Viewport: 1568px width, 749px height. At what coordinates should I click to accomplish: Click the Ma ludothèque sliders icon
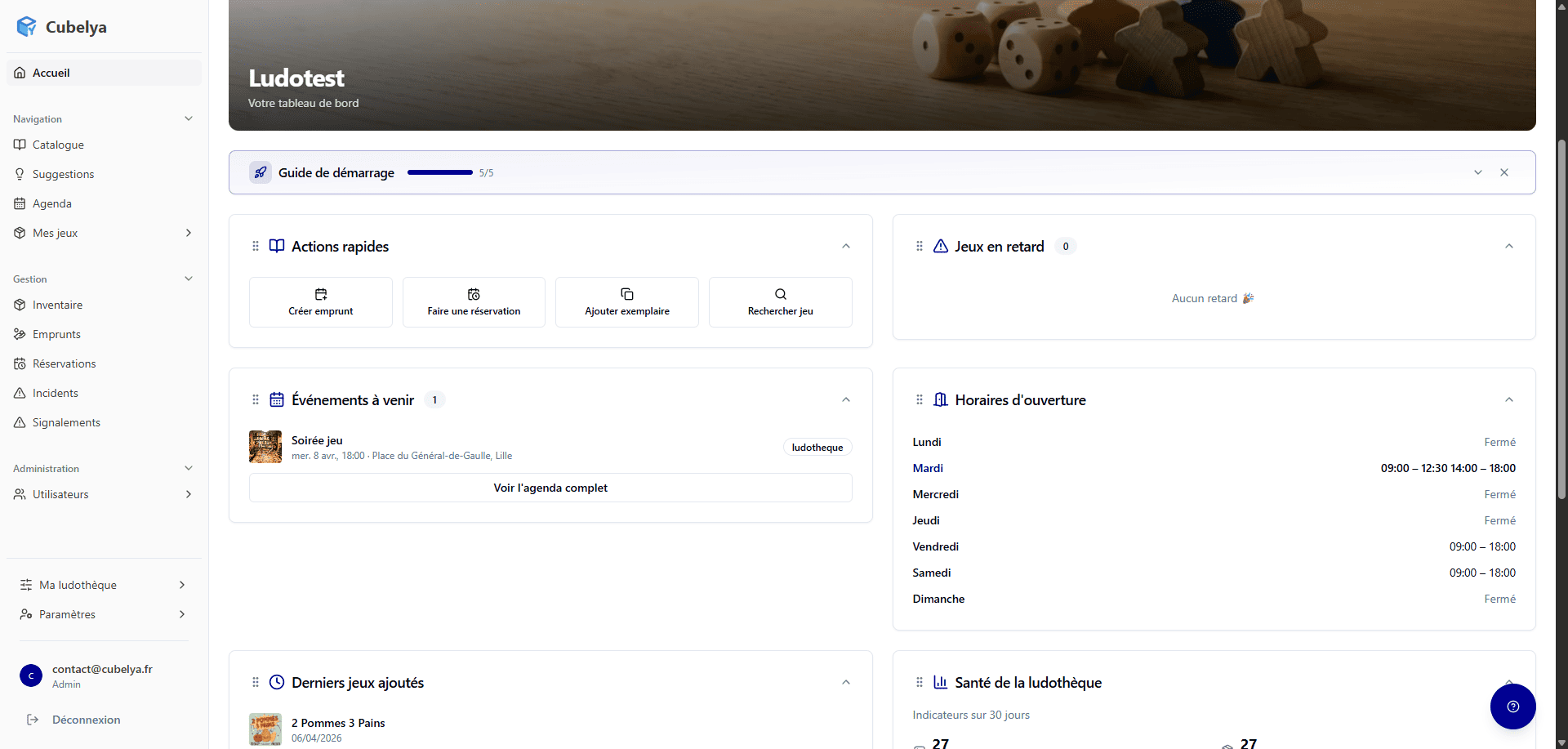(x=26, y=585)
